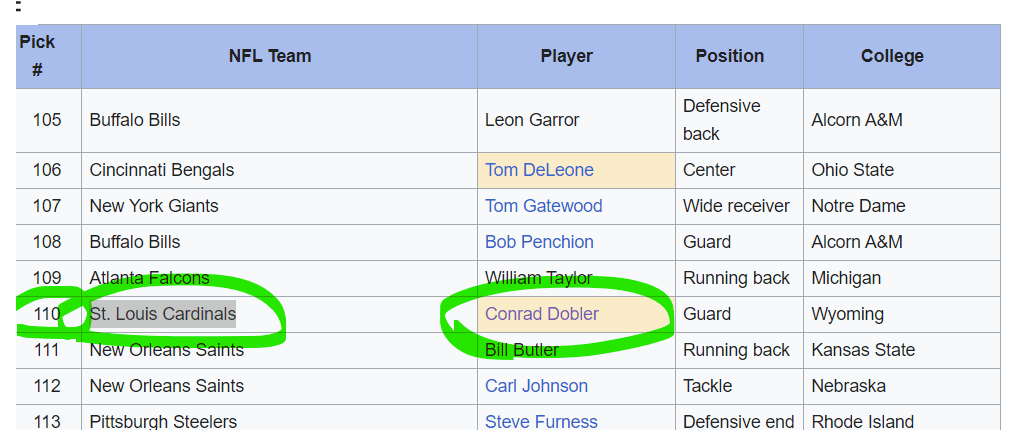Screen dimensions: 1019x430
Task: Click the College column header
Action: tap(892, 56)
